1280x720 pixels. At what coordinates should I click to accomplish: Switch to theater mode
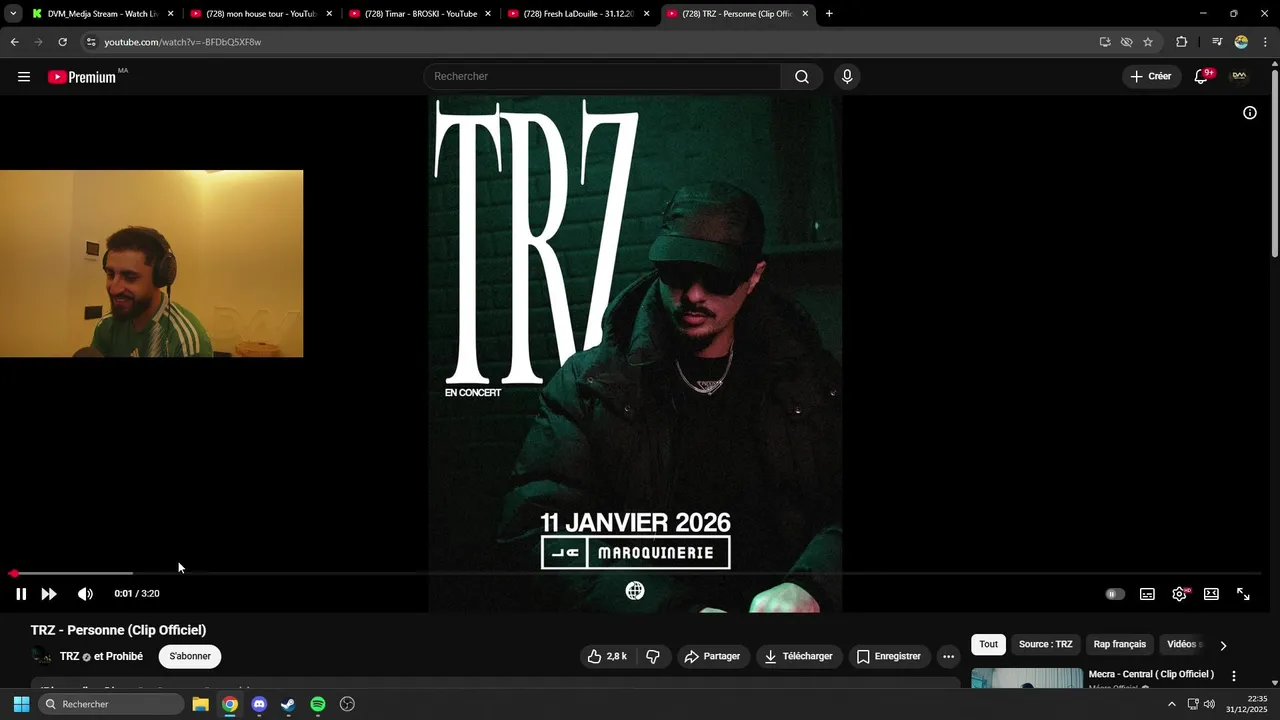pyautogui.click(x=1211, y=594)
